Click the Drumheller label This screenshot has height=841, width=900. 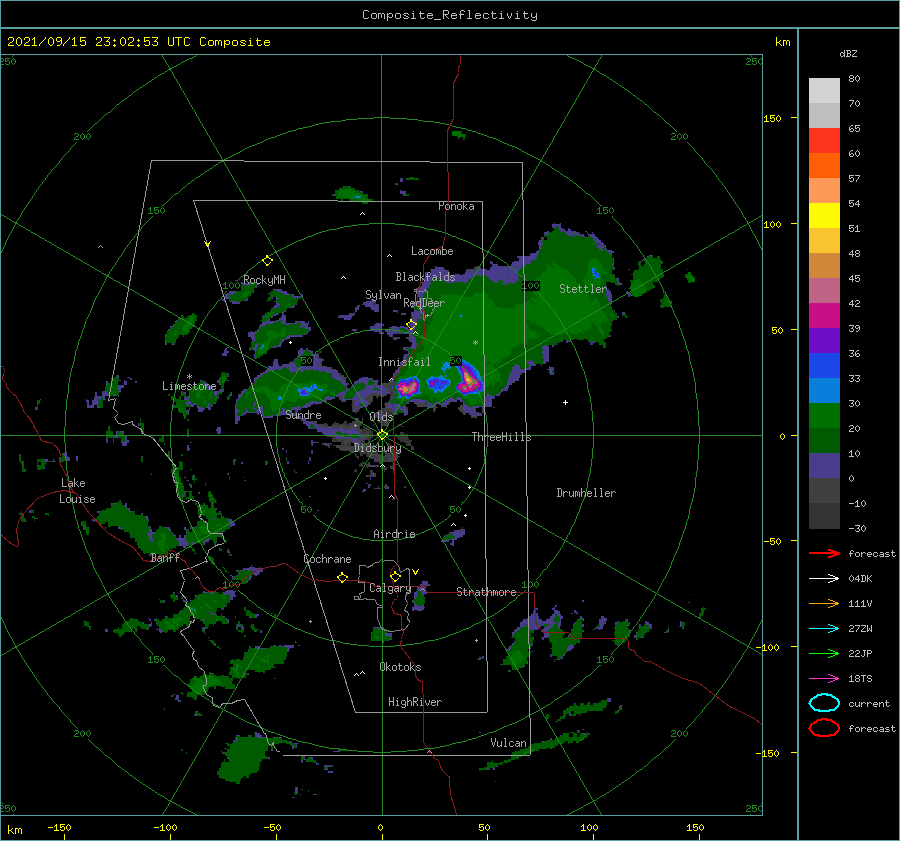586,493
